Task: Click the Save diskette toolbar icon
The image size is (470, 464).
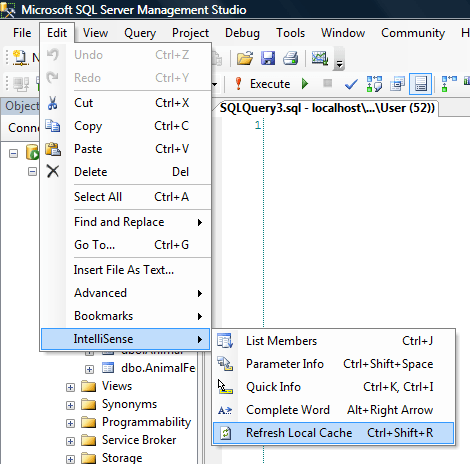Action: pyautogui.click(x=268, y=58)
